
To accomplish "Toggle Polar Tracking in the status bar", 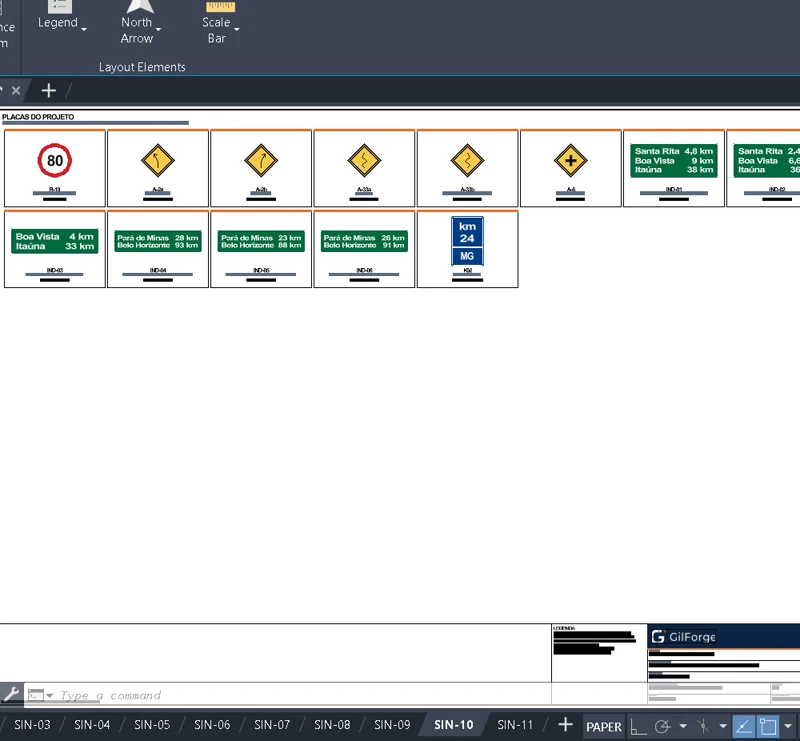I will pyautogui.click(x=663, y=726).
